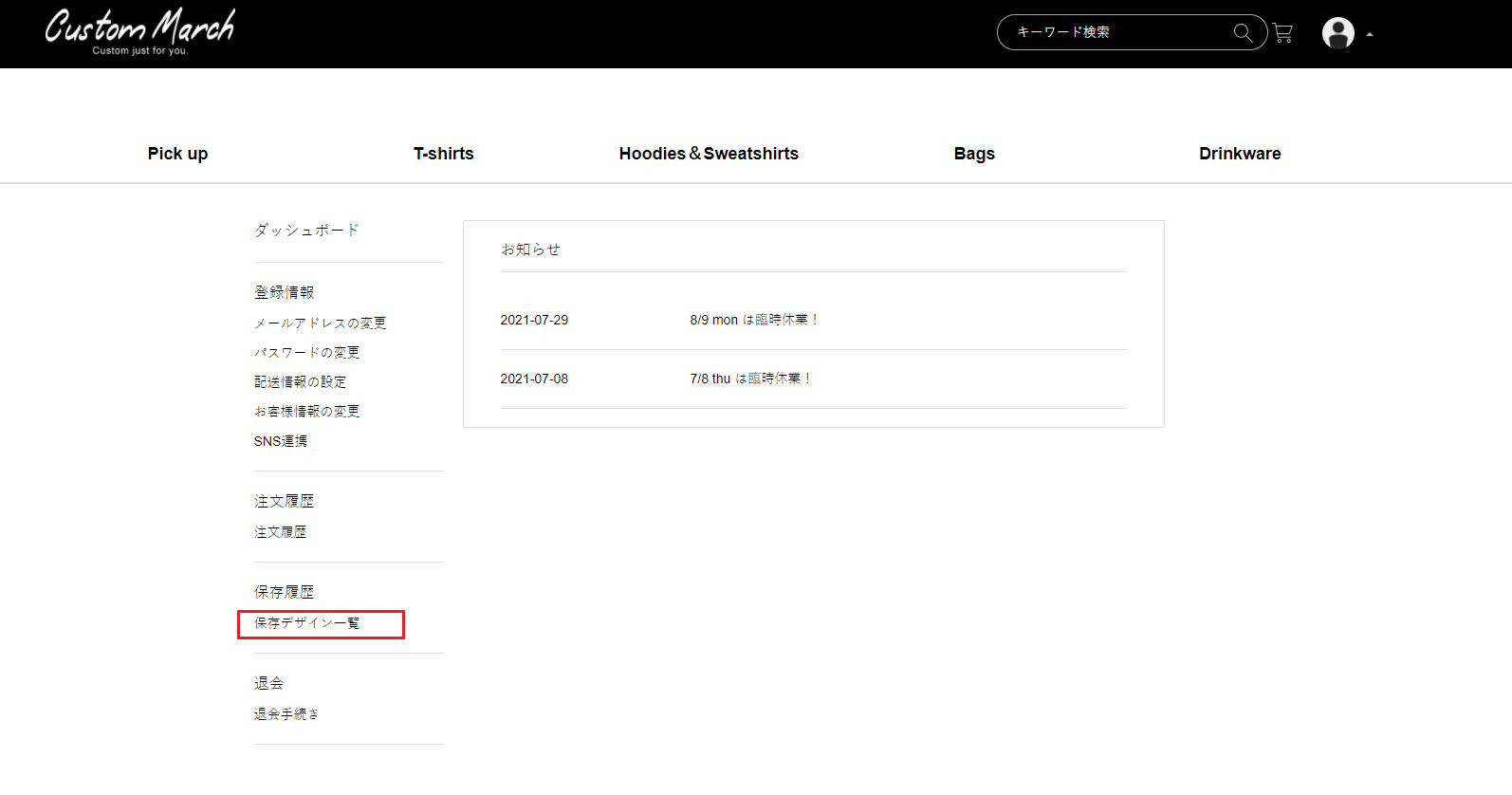Click the Custom March logo
The height and width of the screenshot is (795, 1512).
click(x=140, y=31)
